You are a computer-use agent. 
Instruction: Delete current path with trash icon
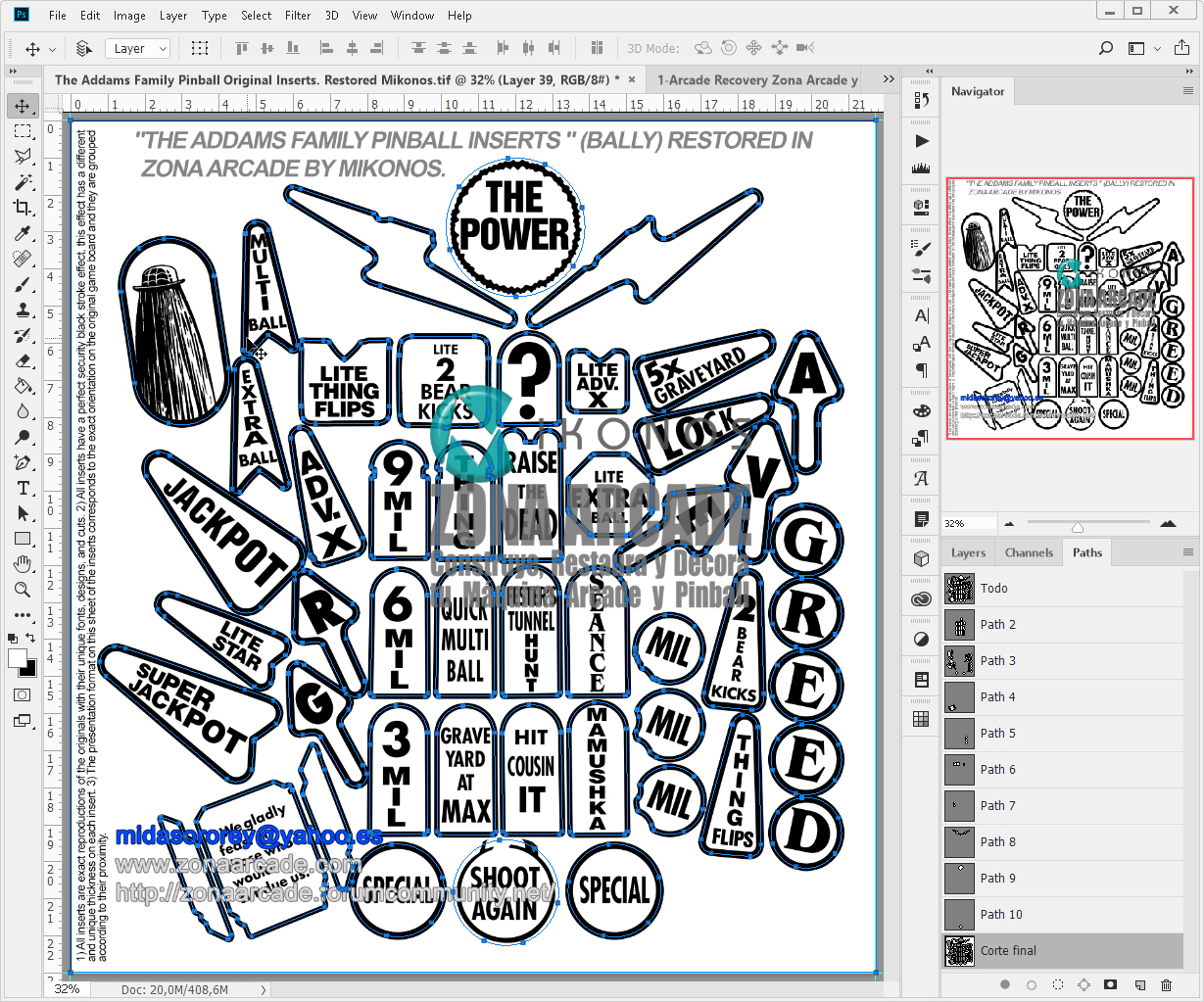pos(1166,984)
